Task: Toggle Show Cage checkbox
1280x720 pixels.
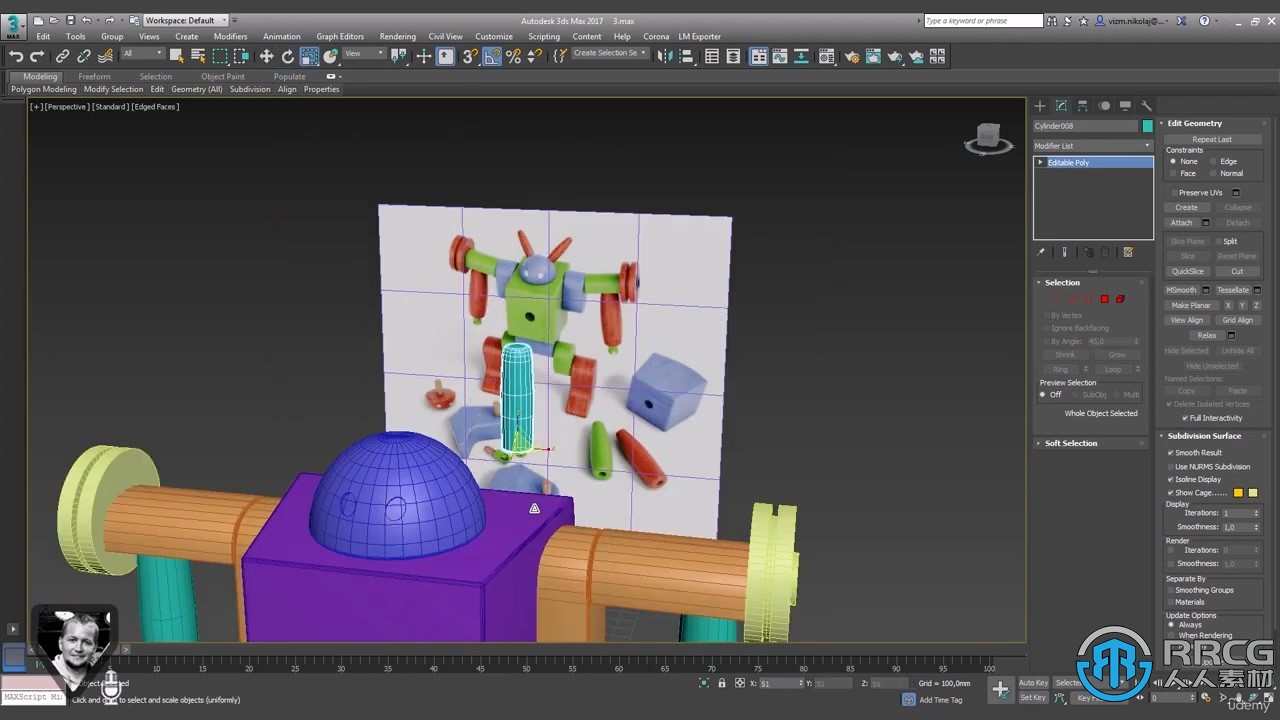Action: pos(1171,492)
